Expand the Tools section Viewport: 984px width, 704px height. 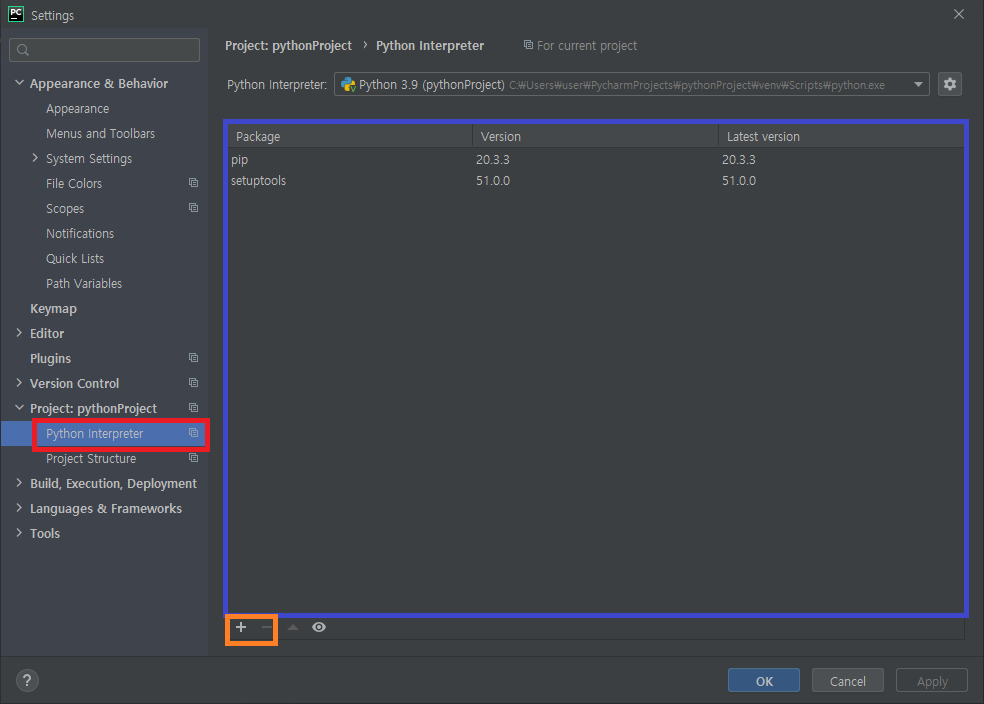click(x=19, y=533)
